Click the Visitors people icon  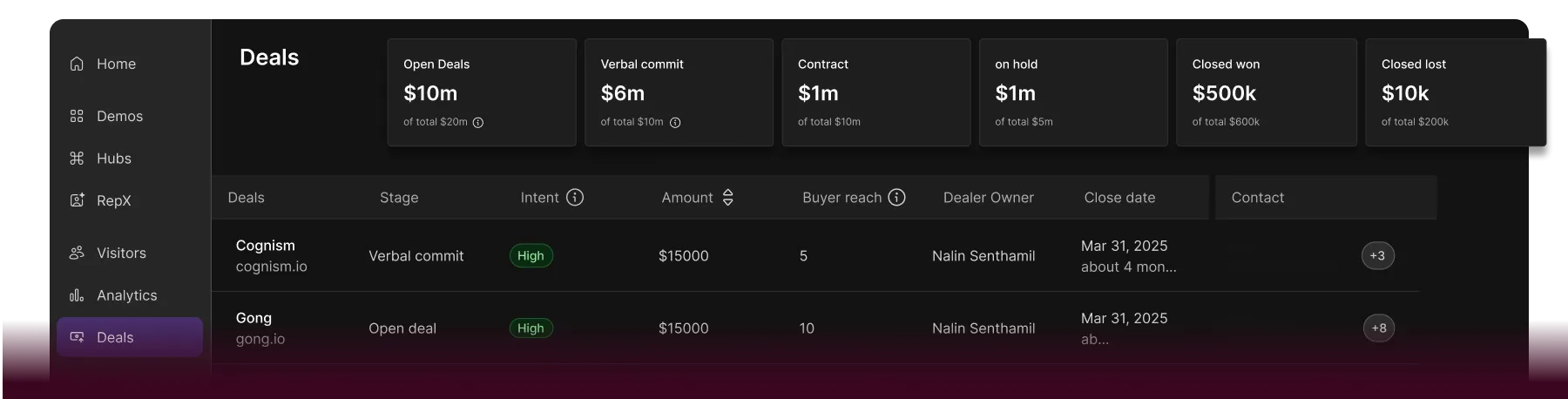point(77,253)
